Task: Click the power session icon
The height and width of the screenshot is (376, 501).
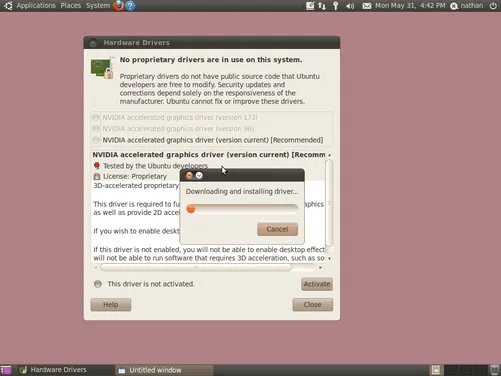Action: 493,6
